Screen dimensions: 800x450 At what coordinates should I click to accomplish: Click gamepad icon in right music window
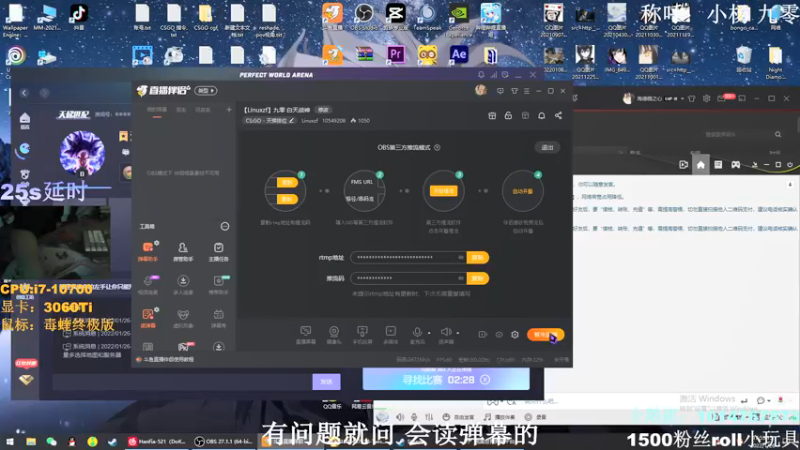(735, 165)
